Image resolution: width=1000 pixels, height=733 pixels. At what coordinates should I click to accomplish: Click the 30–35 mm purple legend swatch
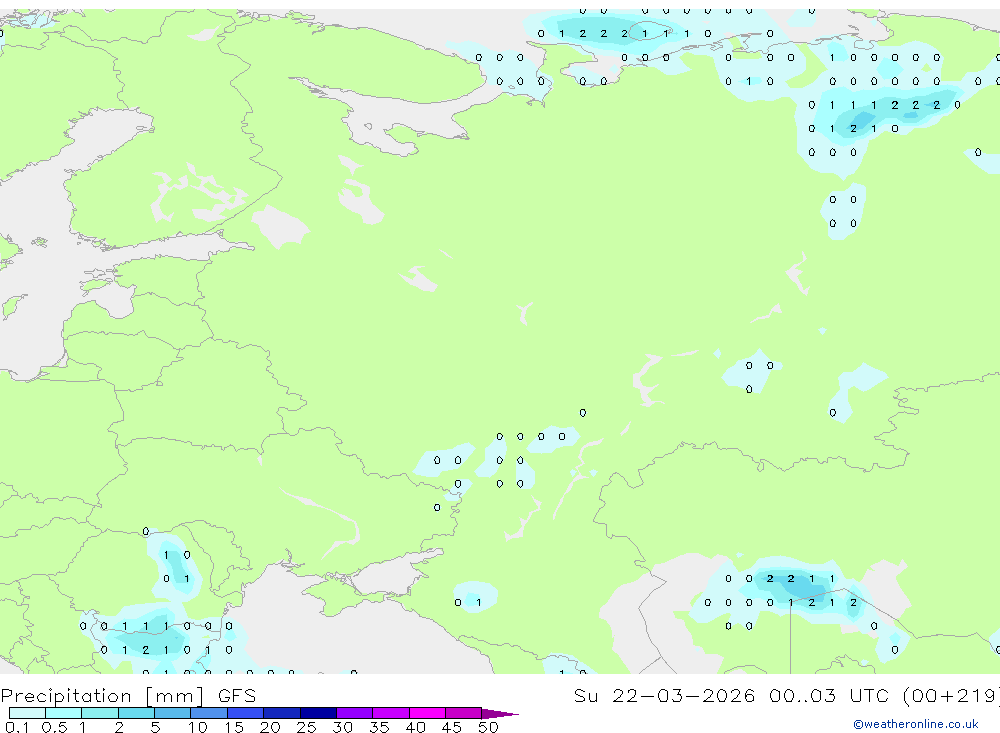[355, 713]
